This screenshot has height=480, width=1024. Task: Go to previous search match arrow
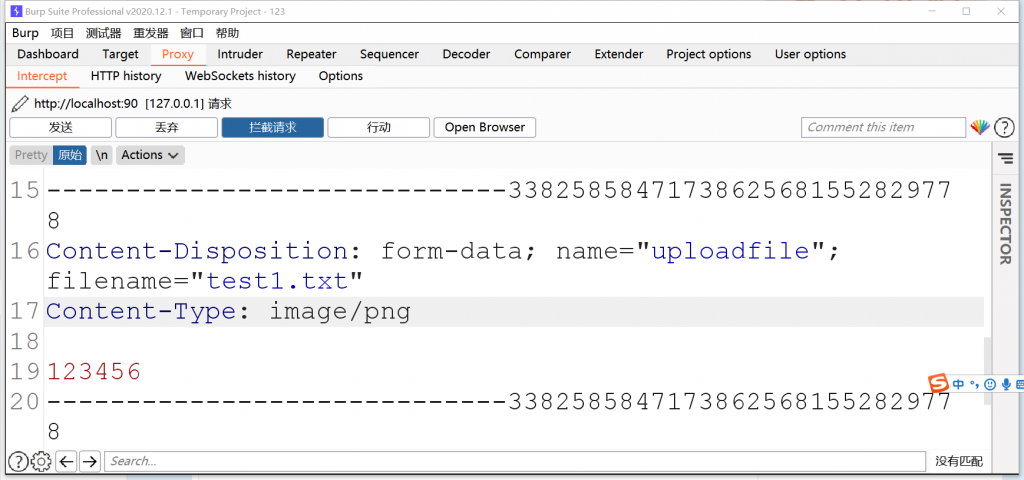click(x=66, y=462)
